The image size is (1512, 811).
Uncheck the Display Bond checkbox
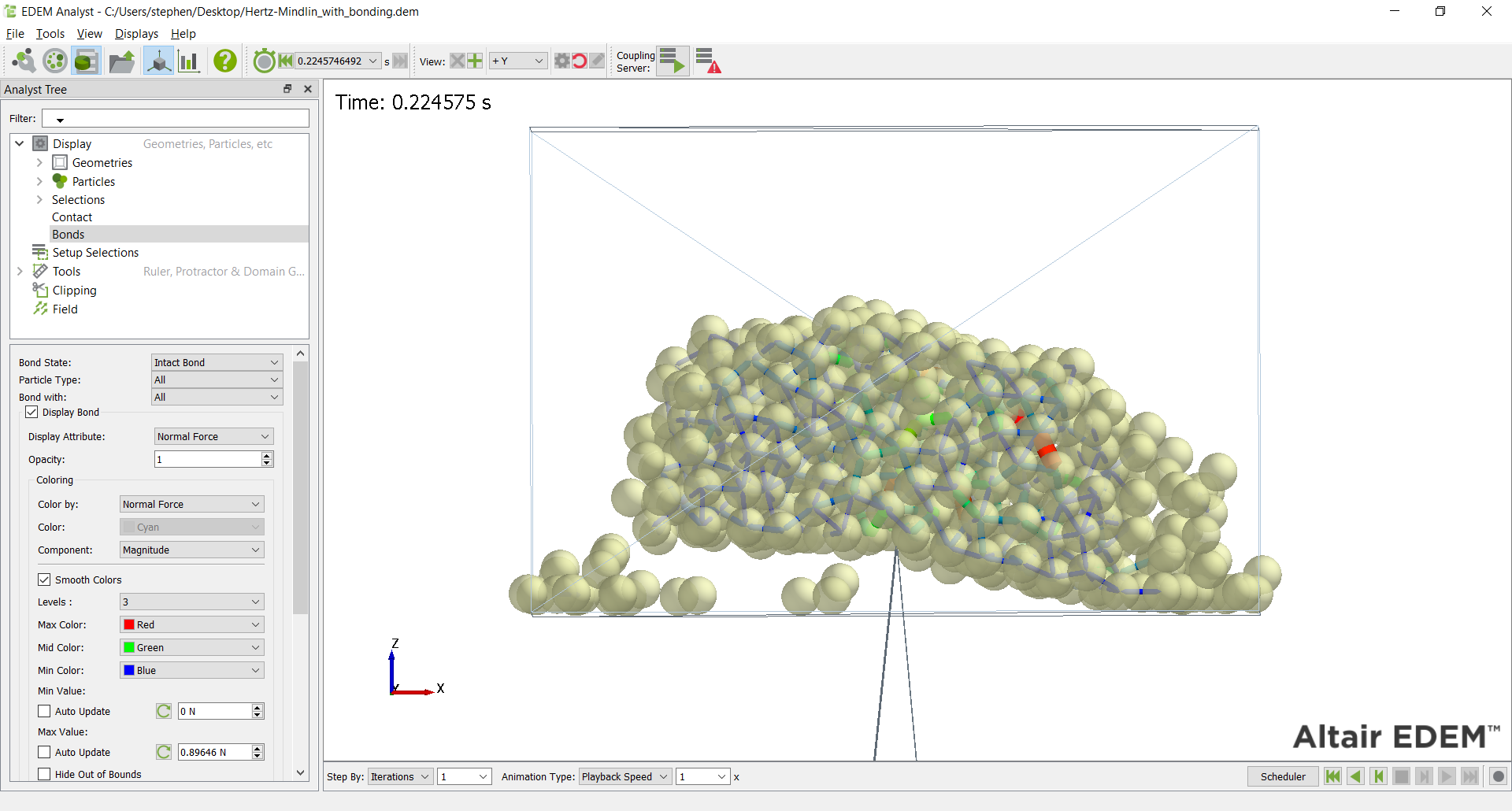tap(32, 412)
